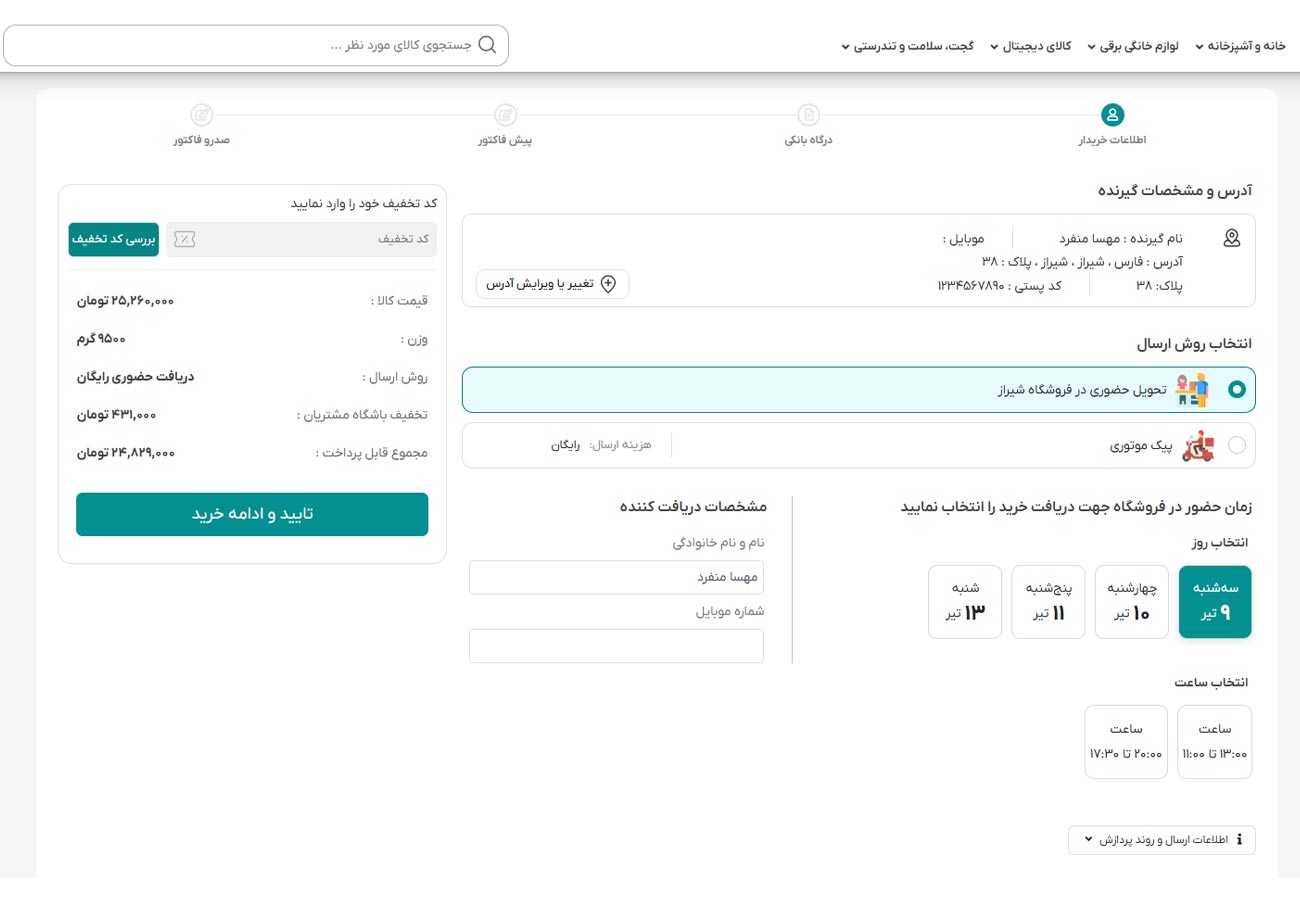1300x900 pixels.
Task: Click the انتخاب روش ارسال heading
Action: (x=1194, y=343)
